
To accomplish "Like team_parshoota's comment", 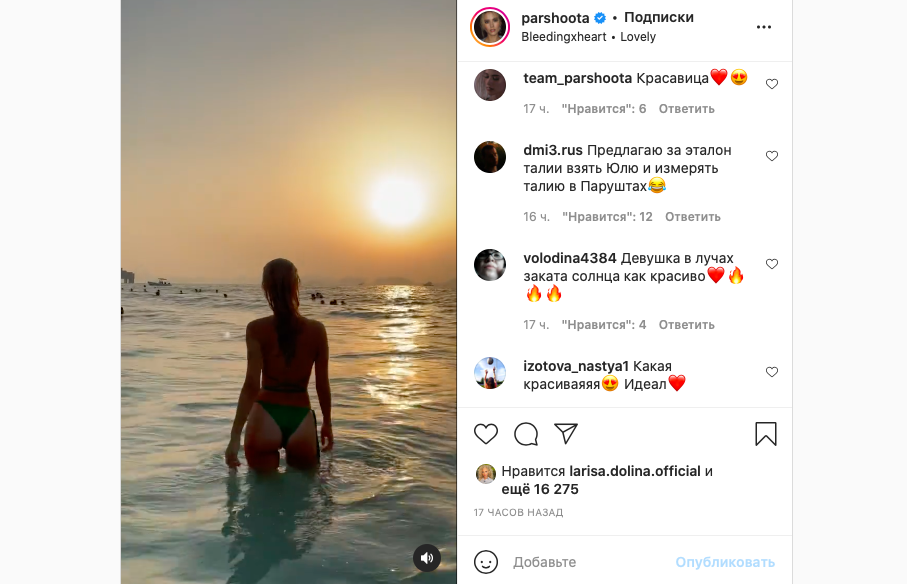I will pos(772,84).
